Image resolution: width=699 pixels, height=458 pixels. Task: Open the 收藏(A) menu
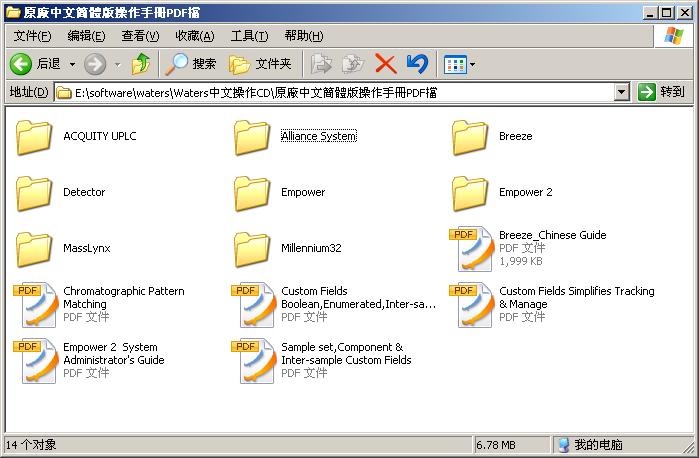click(194, 36)
